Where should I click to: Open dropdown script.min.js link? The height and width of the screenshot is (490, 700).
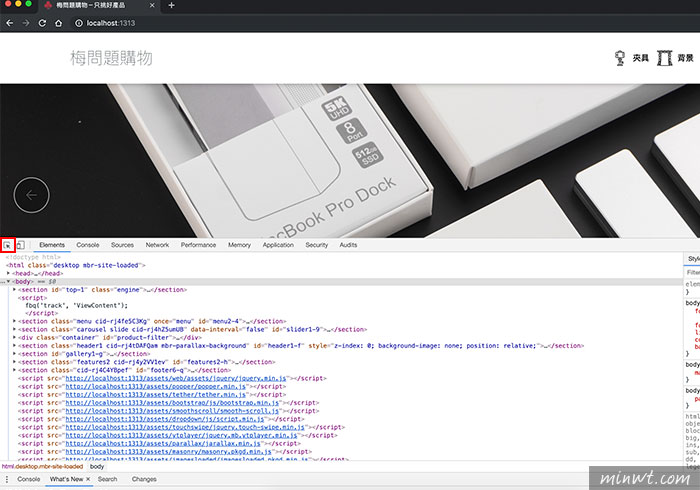click(165, 419)
